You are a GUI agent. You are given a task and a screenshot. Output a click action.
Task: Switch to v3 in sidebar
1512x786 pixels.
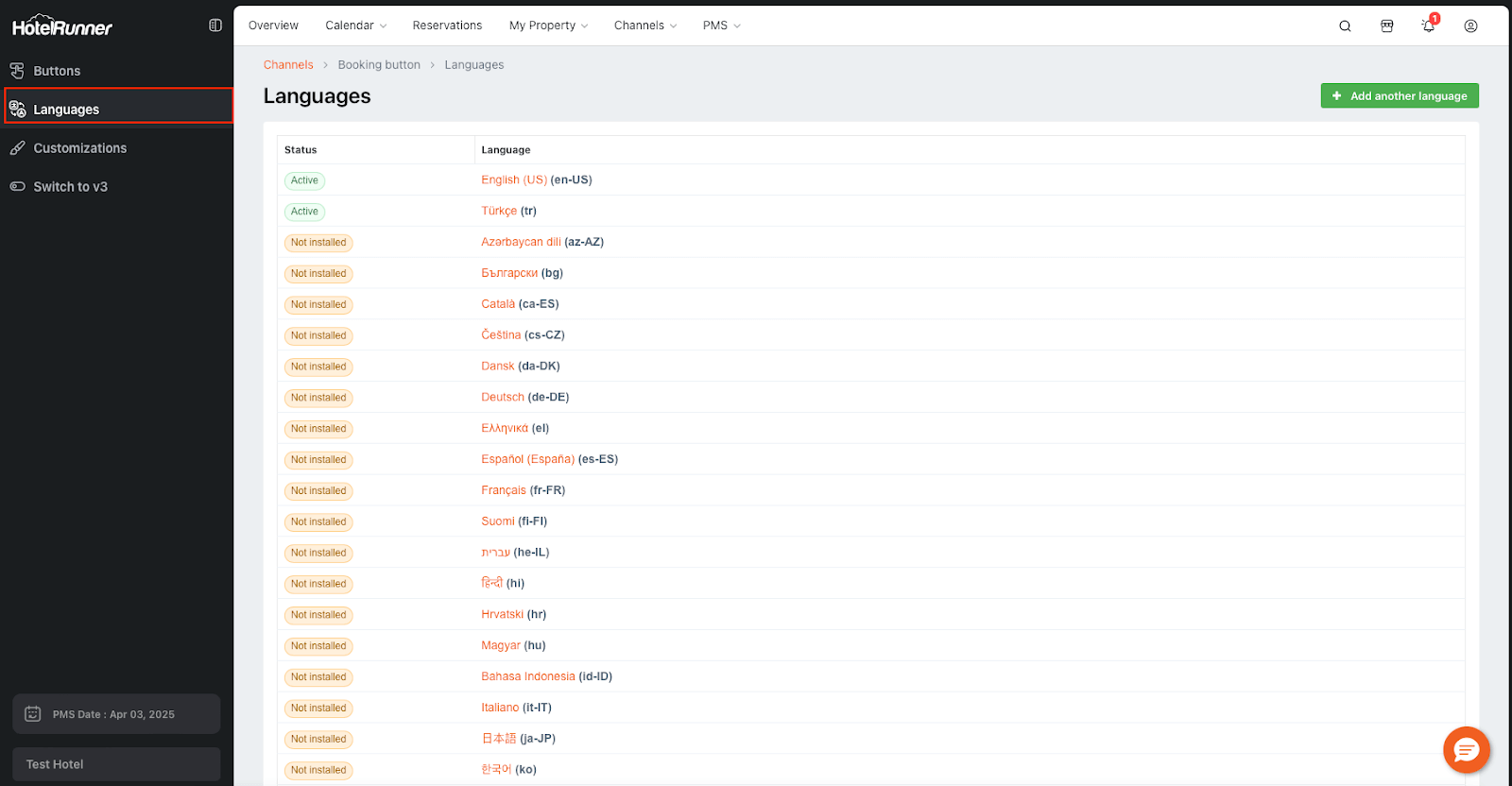click(x=70, y=187)
